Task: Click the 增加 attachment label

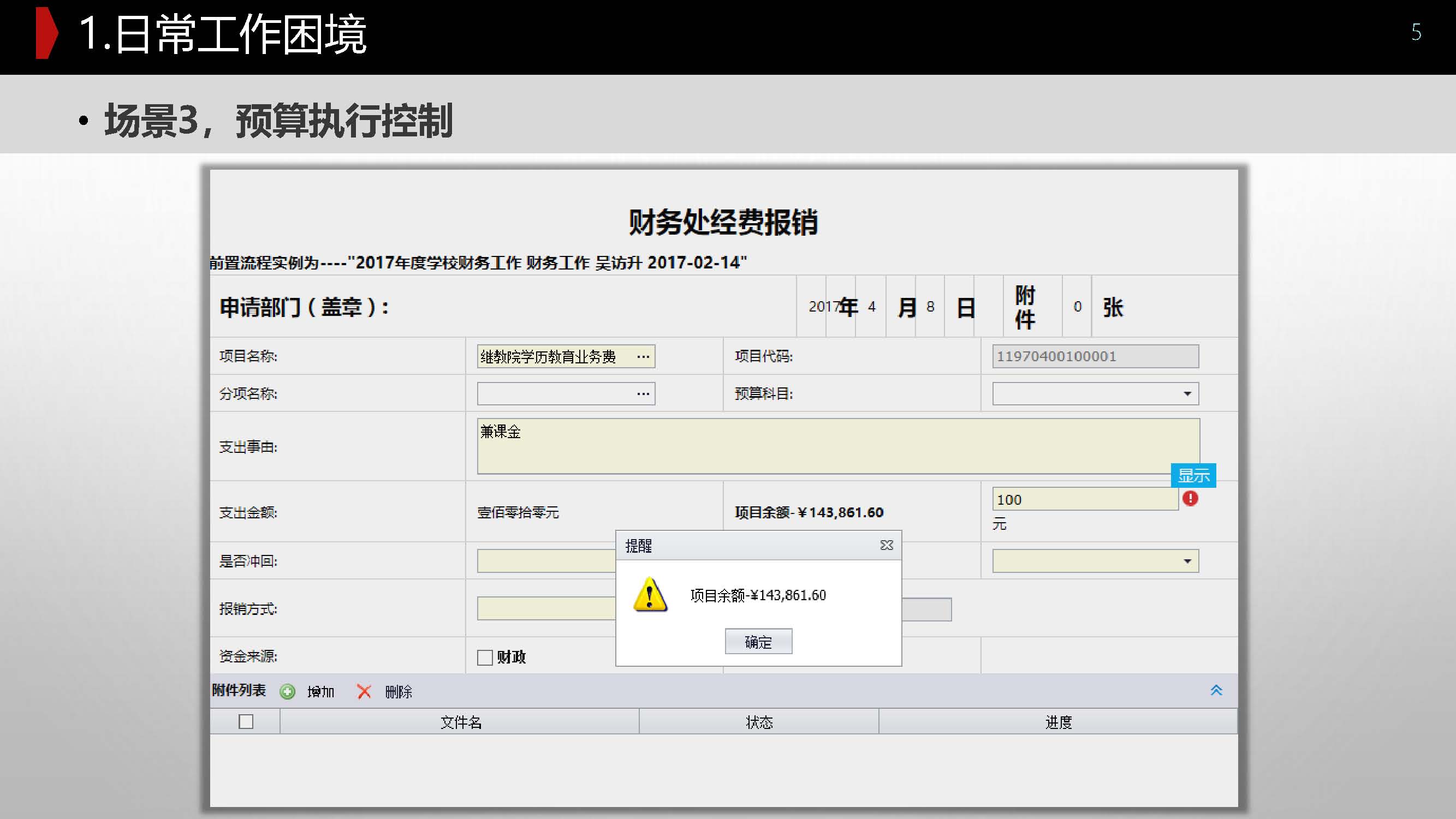Action: click(320, 691)
